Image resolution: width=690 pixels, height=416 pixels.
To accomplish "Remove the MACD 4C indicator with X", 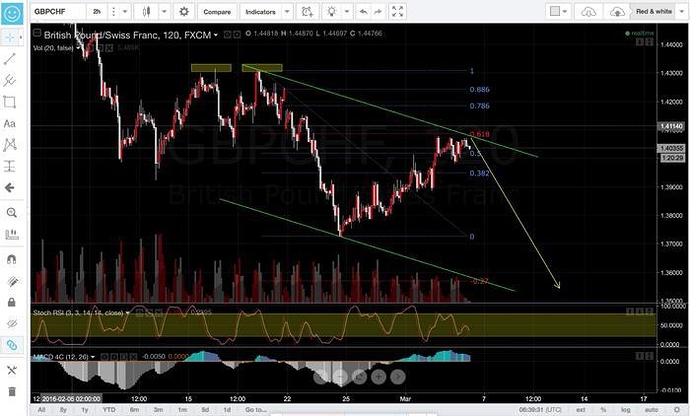I will point(133,357).
